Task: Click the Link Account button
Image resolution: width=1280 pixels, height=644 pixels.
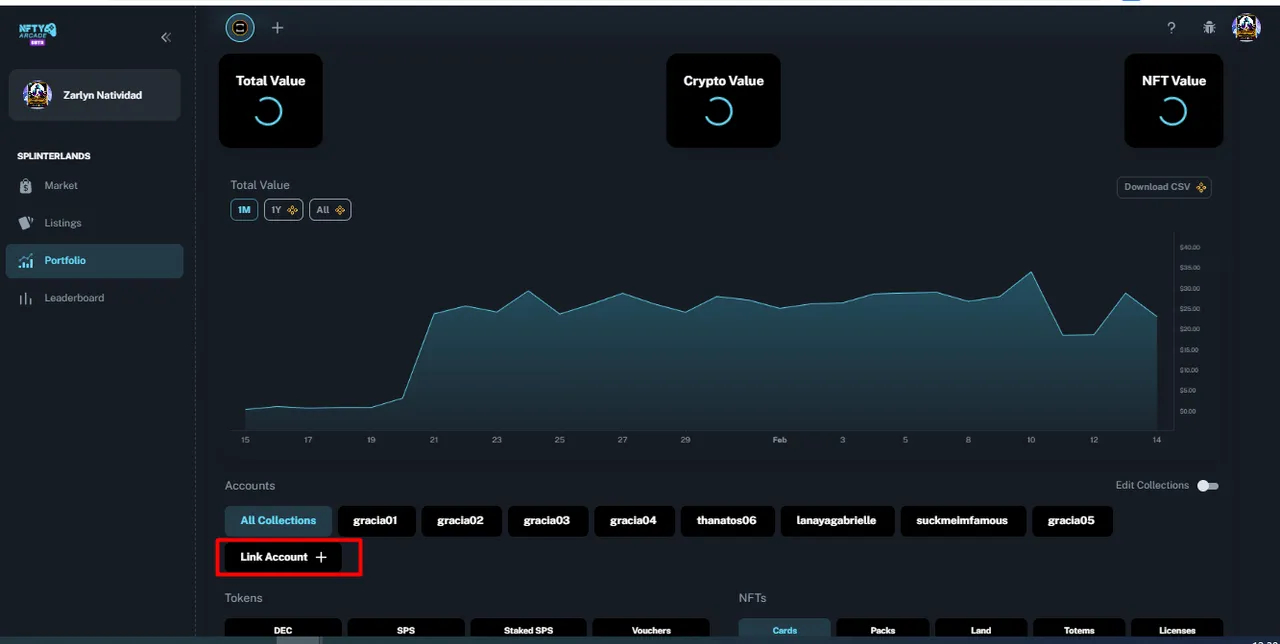Action: click(x=283, y=557)
